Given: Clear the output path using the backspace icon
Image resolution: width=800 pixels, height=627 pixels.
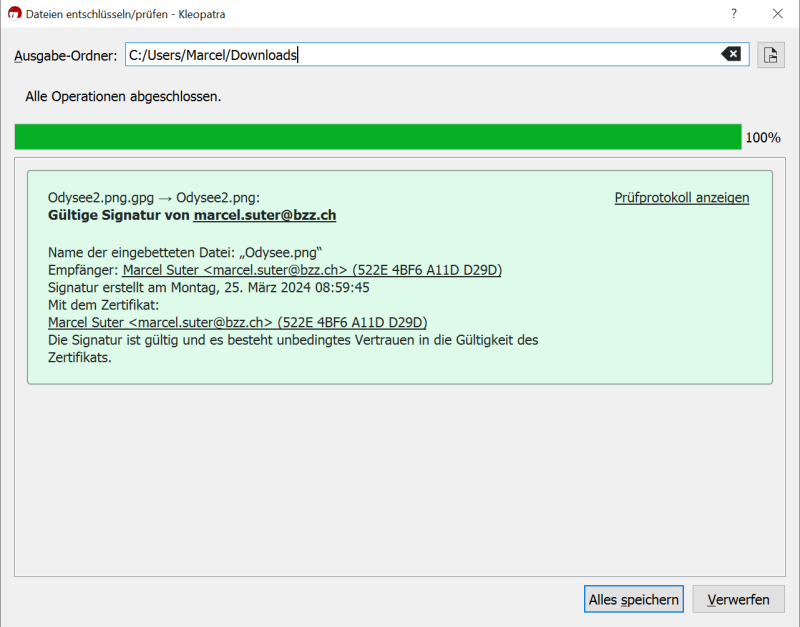Looking at the screenshot, I should point(728,54).
